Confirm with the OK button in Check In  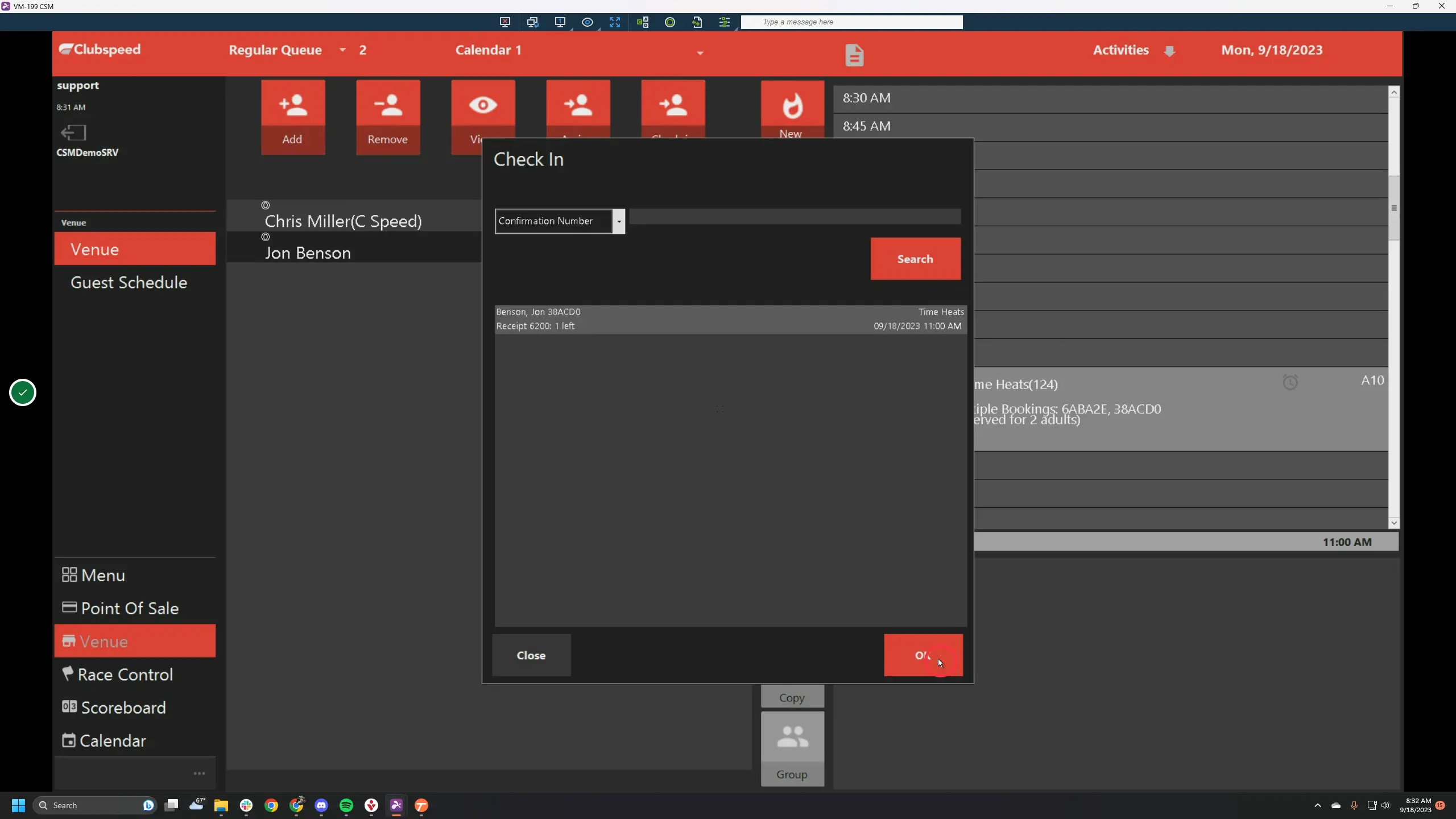coord(923,655)
